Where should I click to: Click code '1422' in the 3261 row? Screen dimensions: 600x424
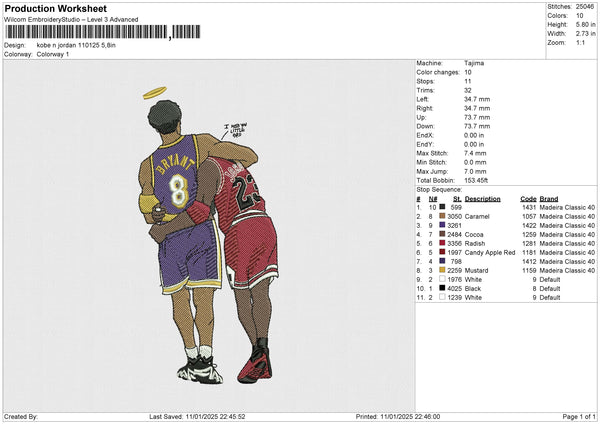[529, 225]
